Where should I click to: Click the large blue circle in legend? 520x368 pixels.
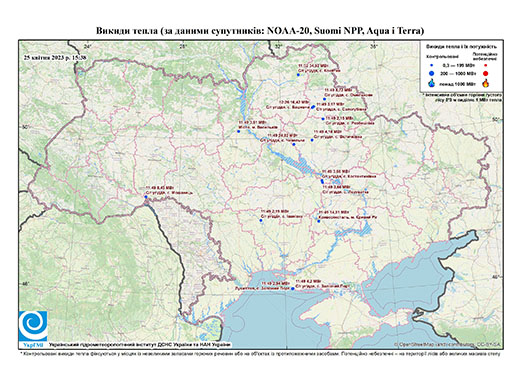point(432,73)
